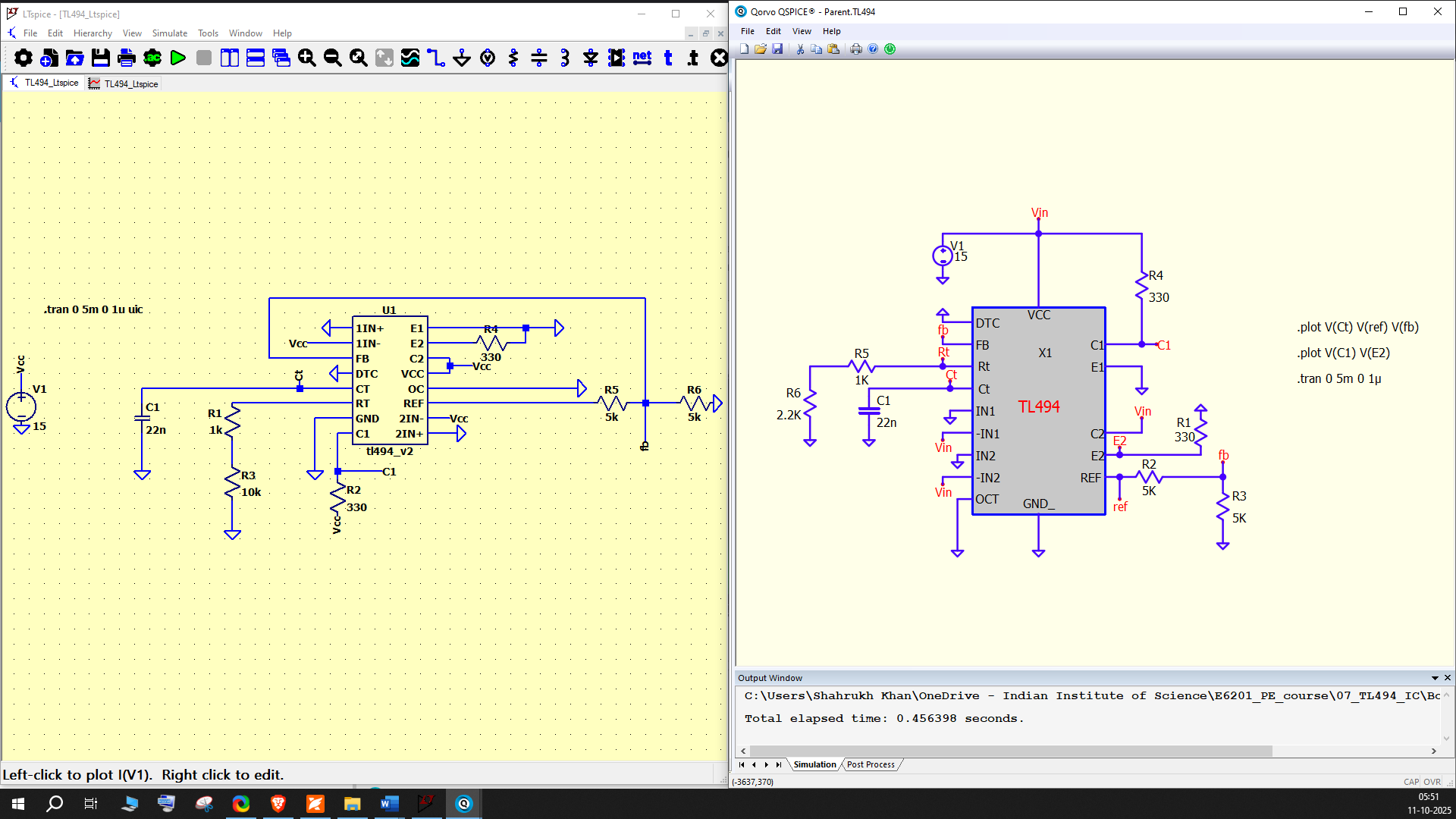Open the View menu in QSPICE
The image size is (1456, 819).
(x=802, y=31)
